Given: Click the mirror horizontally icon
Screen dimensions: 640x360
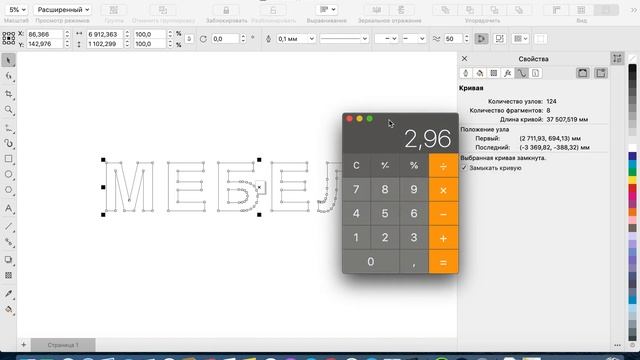Looking at the screenshot, I should (377, 10).
